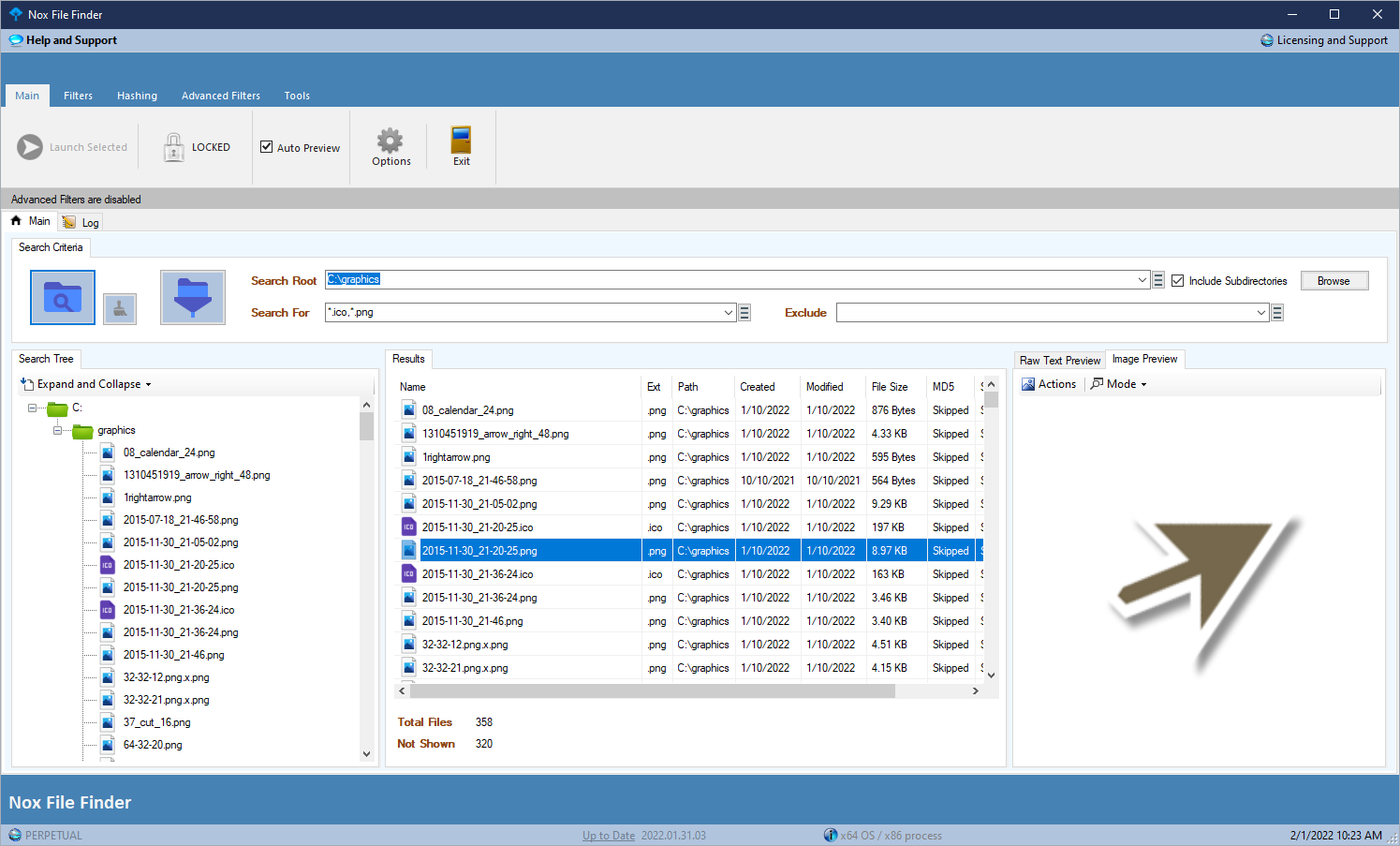This screenshot has width=1400, height=846.
Task: Open Actions in the preview pane
Action: click(1049, 384)
